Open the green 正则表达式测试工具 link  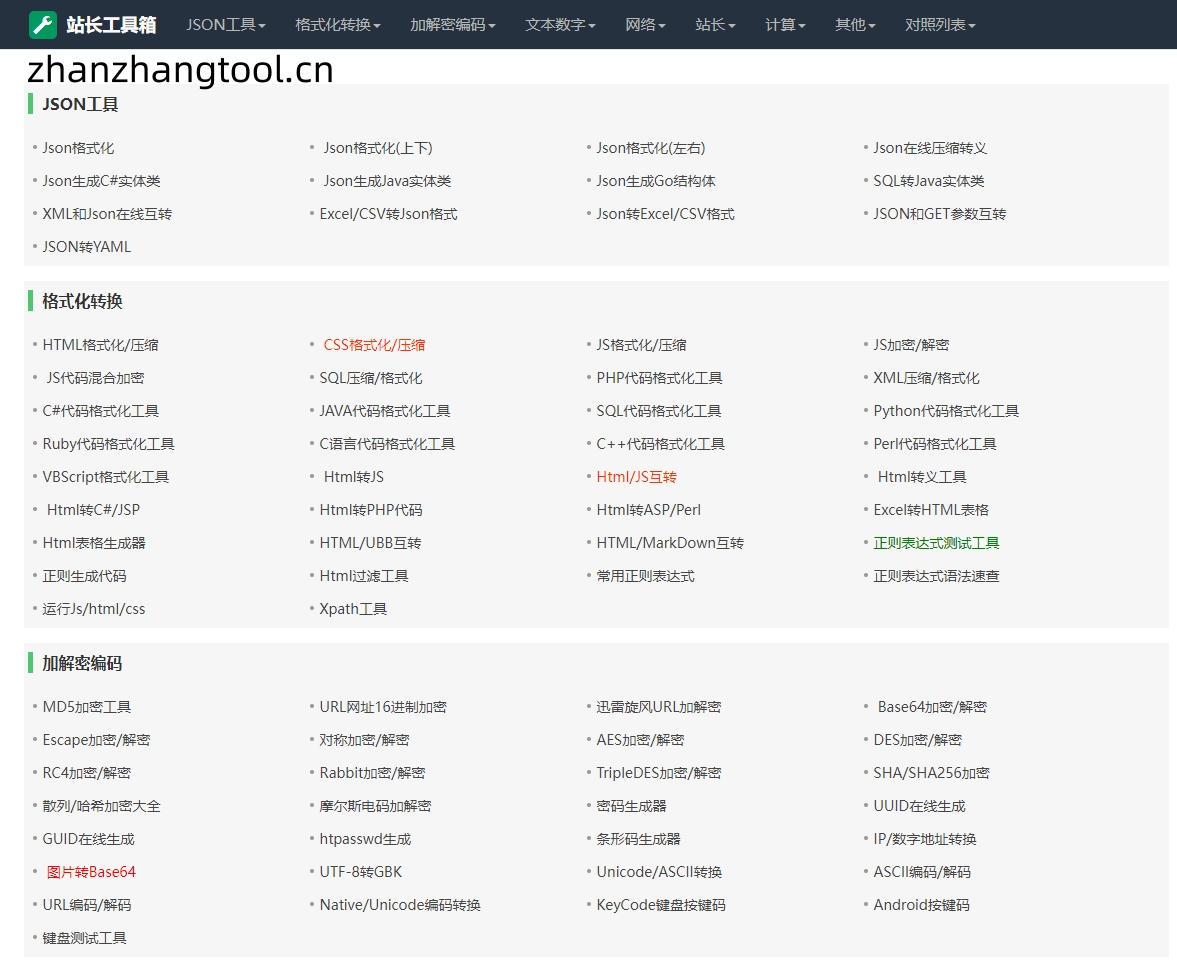point(936,543)
